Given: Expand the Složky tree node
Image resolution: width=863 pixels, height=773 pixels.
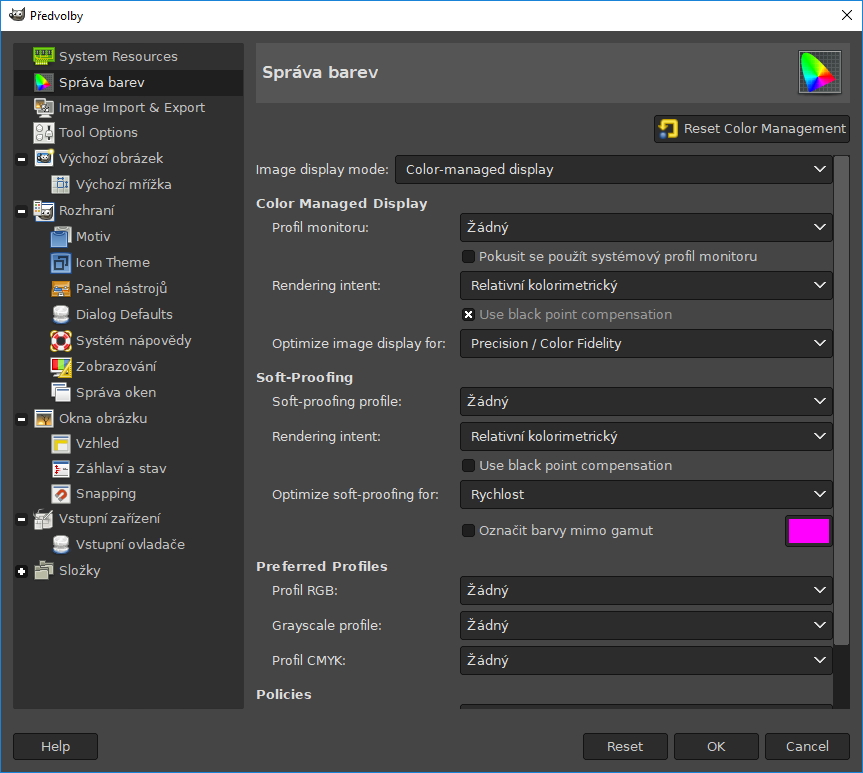Looking at the screenshot, I should pyautogui.click(x=22, y=571).
